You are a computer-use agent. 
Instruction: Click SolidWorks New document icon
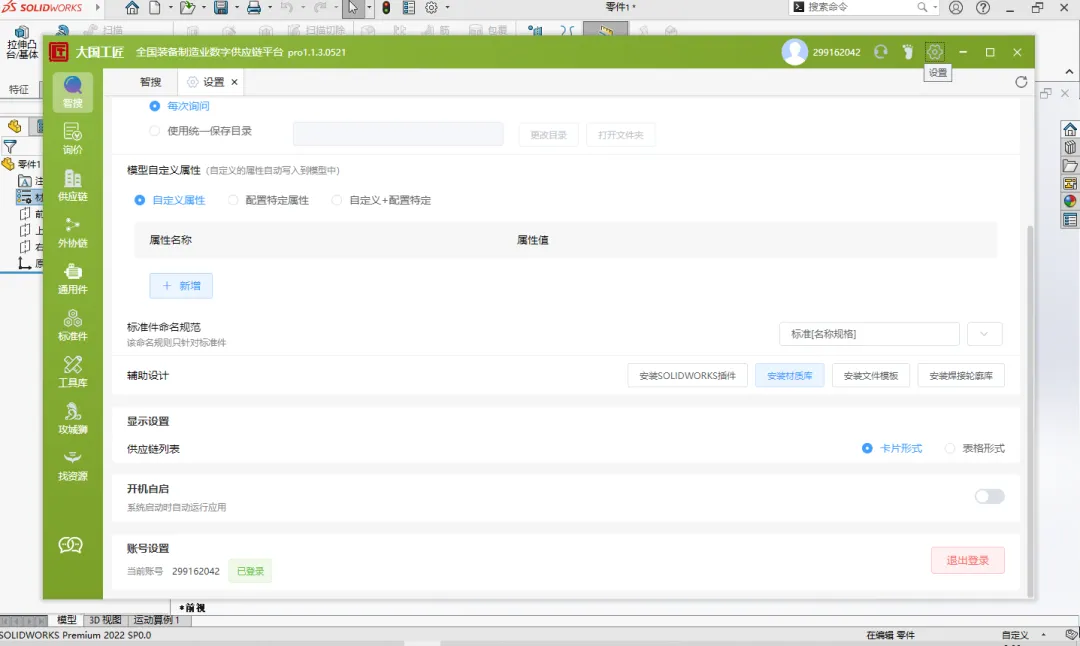pyautogui.click(x=155, y=8)
